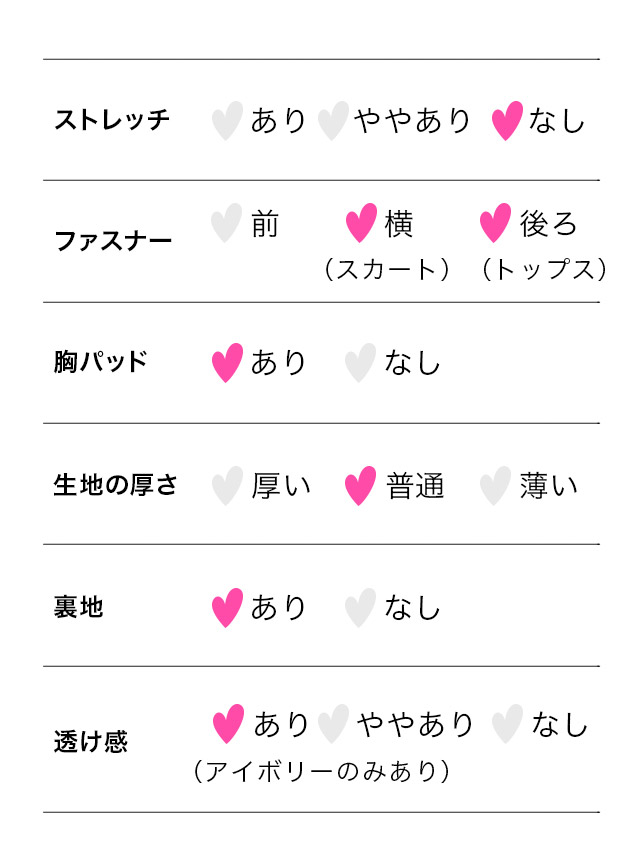Image resolution: width=640 pixels, height=854 pixels.
Task: Click the pink heart beside ストレッチ なし
Action: pos(507,120)
